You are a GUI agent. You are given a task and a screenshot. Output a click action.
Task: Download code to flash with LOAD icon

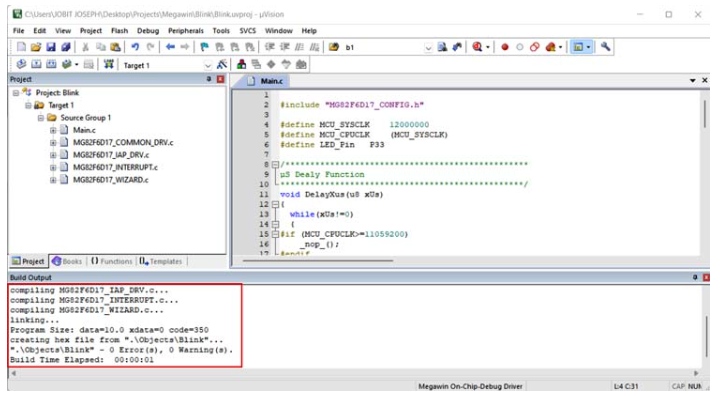coord(109,64)
